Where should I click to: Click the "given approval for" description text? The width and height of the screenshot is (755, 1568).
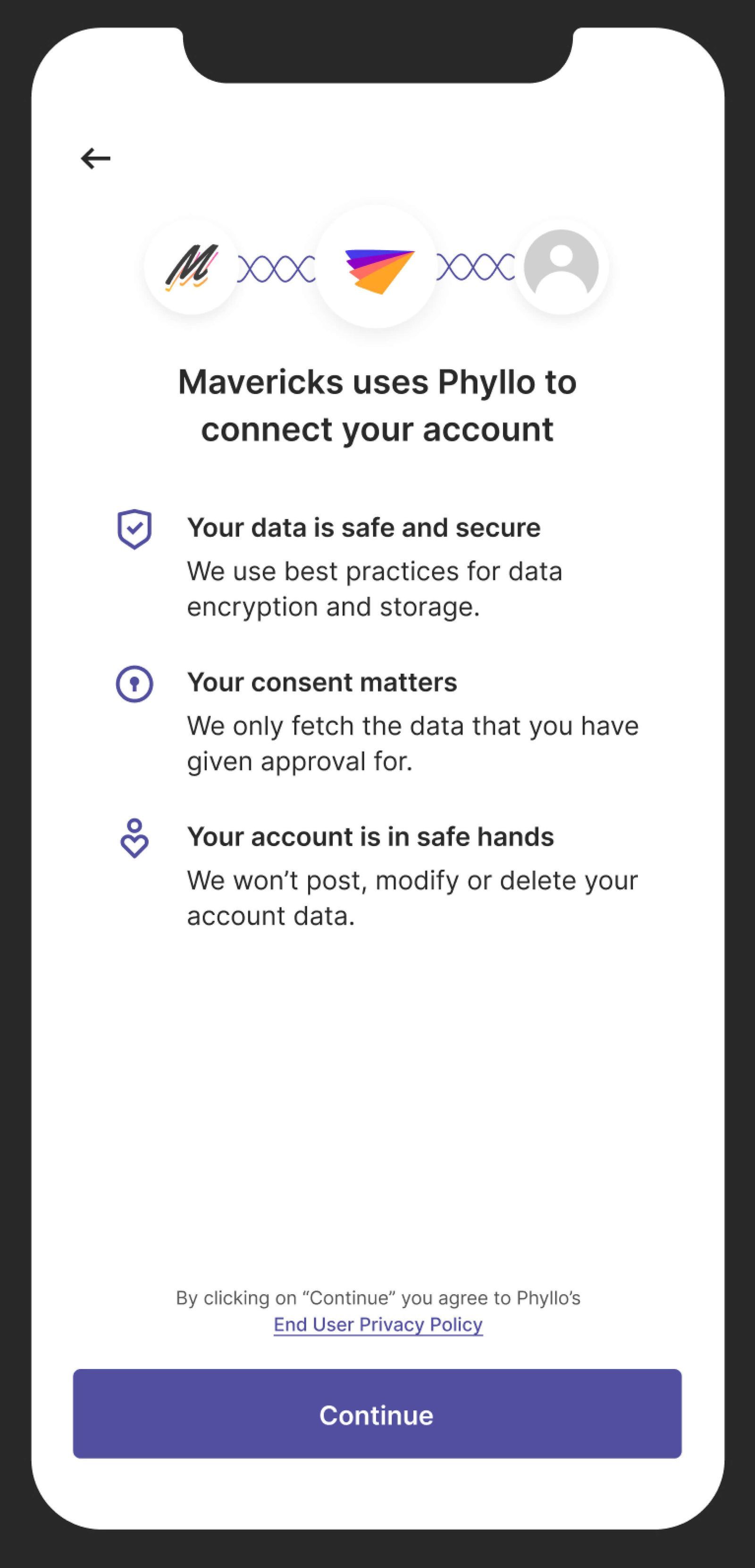[x=412, y=743]
